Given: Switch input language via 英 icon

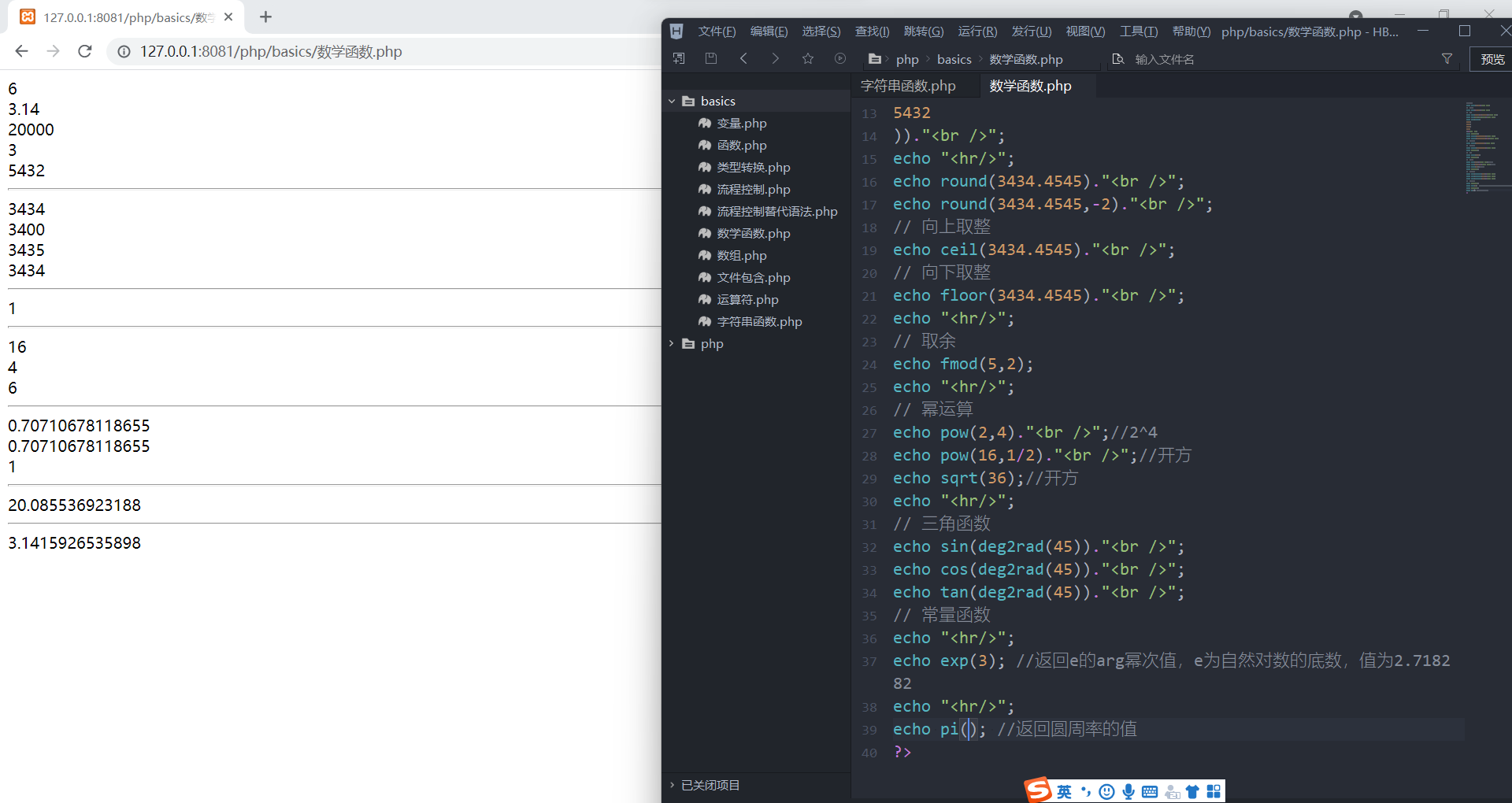Looking at the screenshot, I should pyautogui.click(x=1064, y=791).
